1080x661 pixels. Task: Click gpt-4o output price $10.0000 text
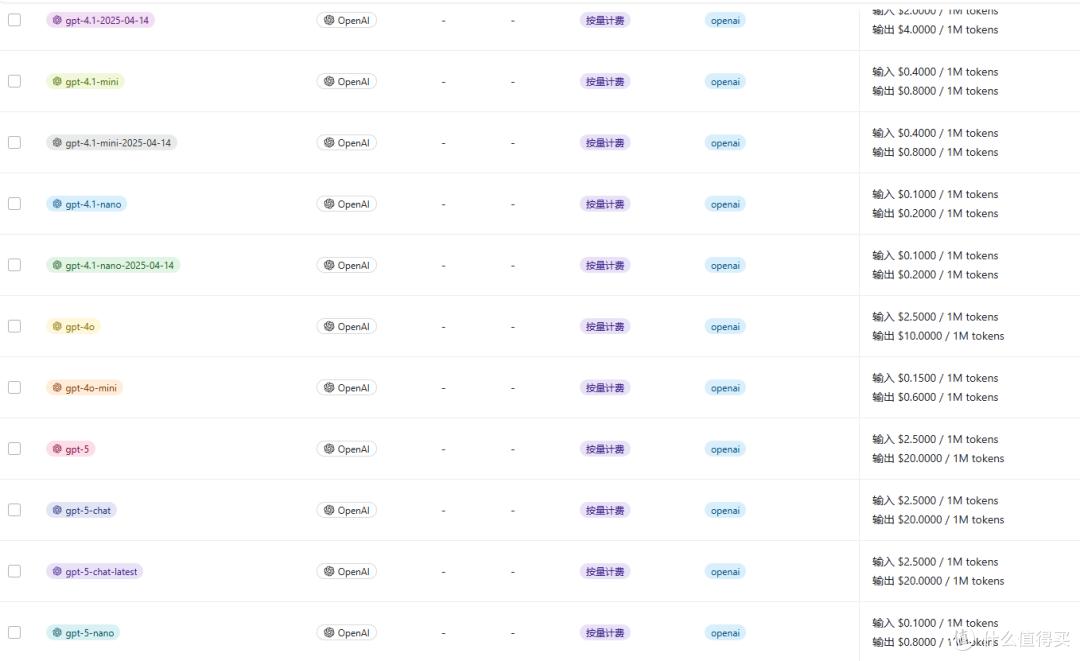point(920,336)
